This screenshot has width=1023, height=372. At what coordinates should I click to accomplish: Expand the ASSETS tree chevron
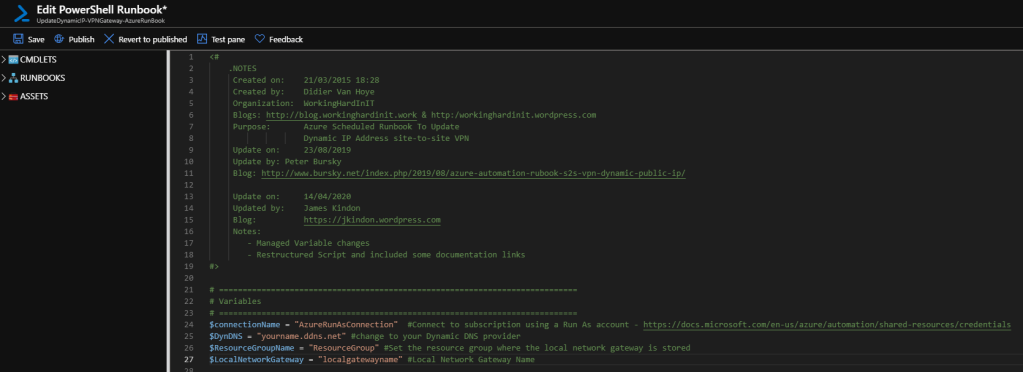4,97
